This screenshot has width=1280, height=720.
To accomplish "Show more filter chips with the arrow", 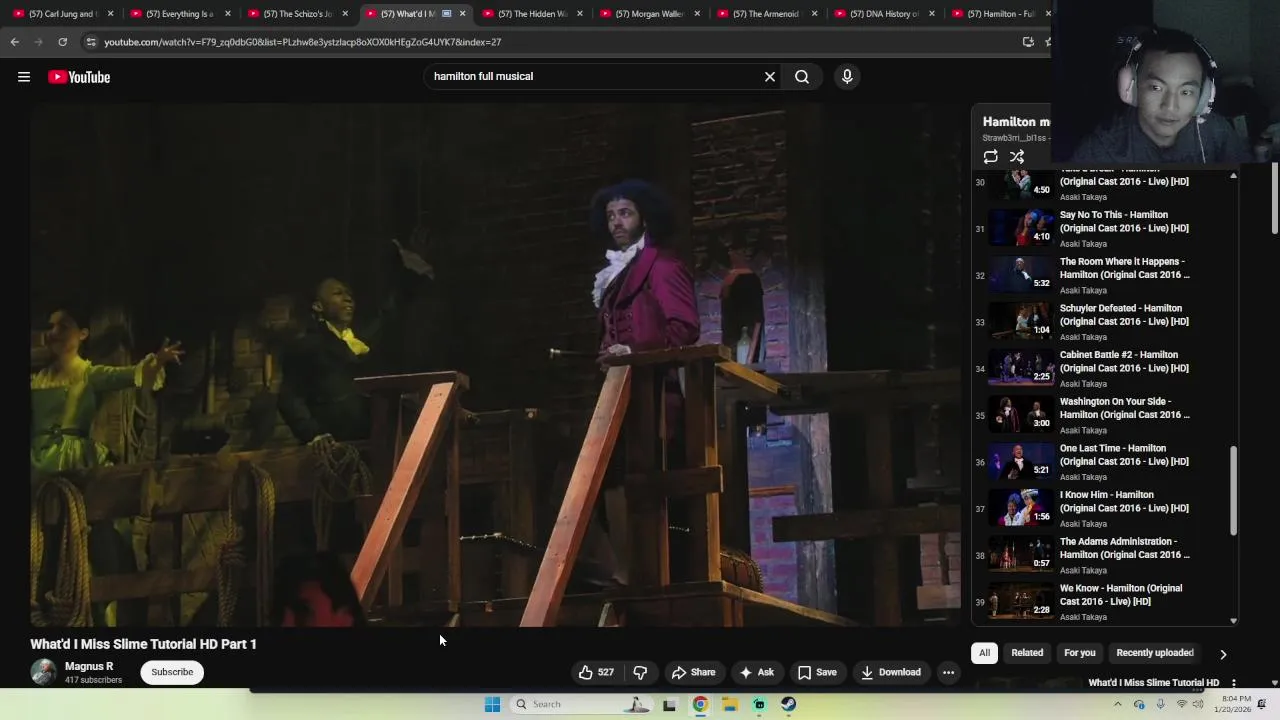I will 1223,654.
